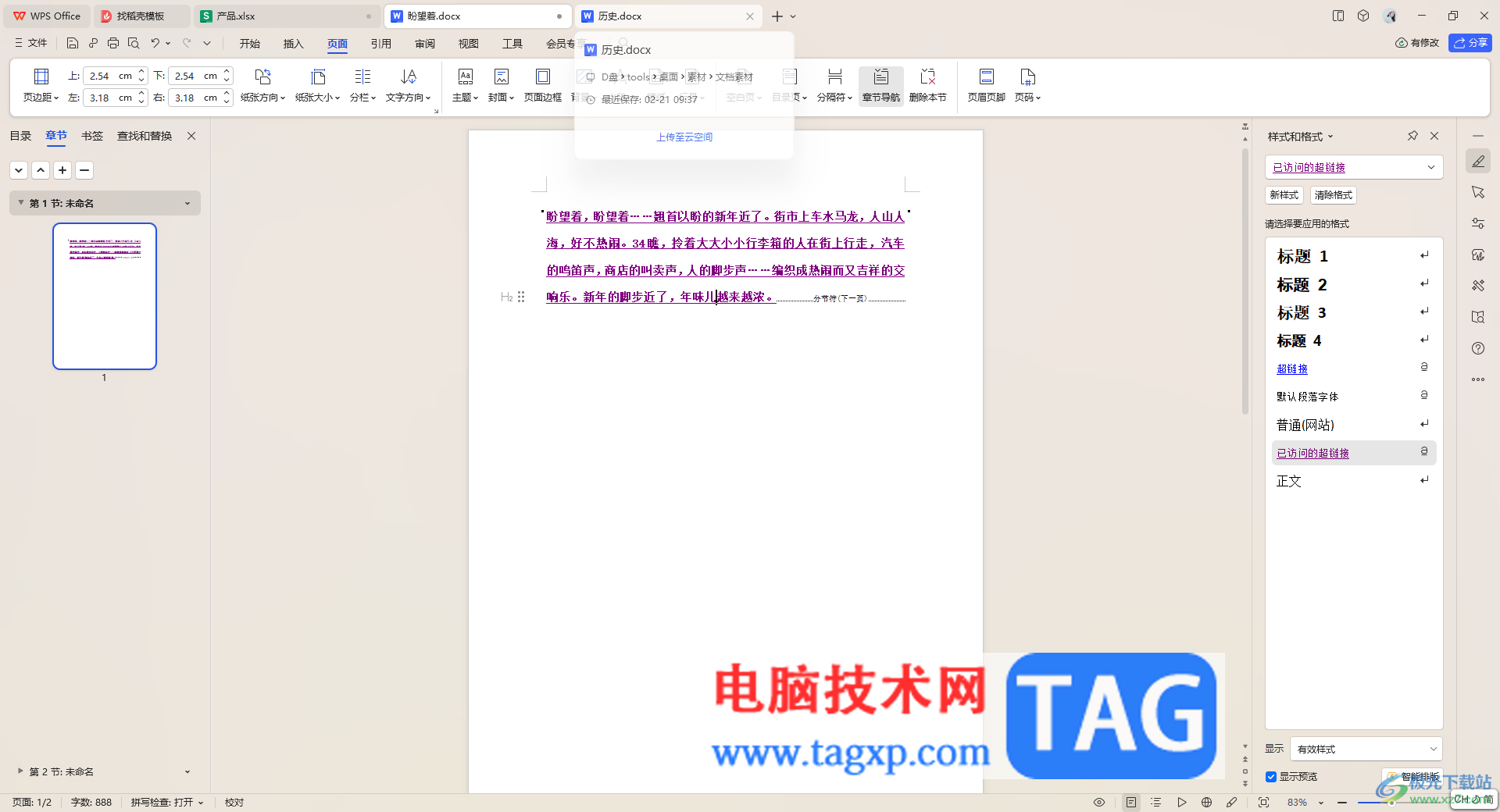The width and height of the screenshot is (1500, 812).
Task: Click the fit-page icon beside the zoom percentage
Action: pos(1263,802)
